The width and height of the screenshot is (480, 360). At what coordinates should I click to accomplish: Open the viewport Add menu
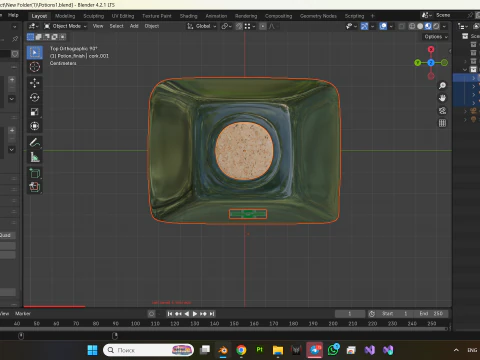coord(134,26)
